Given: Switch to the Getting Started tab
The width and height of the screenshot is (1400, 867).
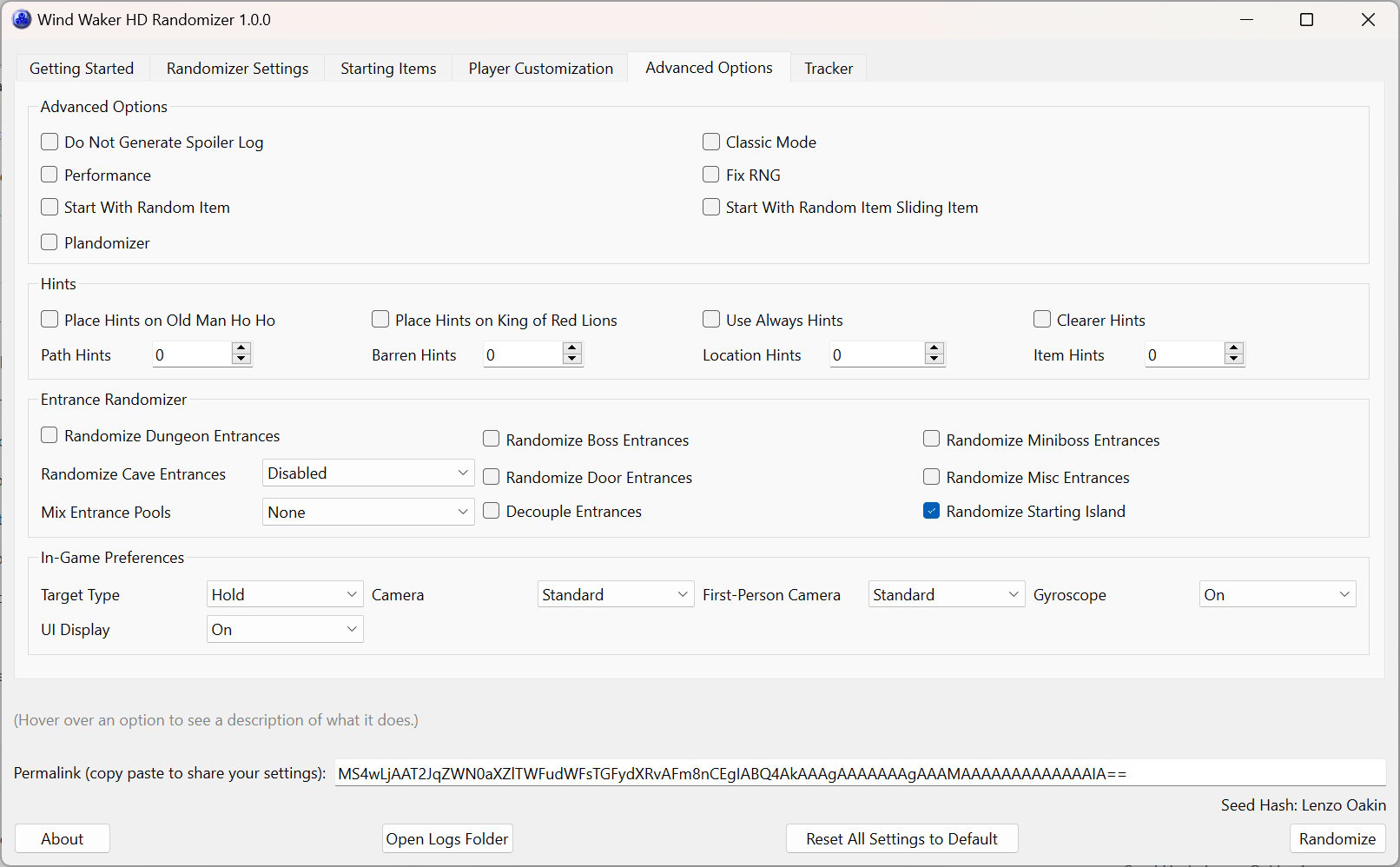Looking at the screenshot, I should (82, 68).
